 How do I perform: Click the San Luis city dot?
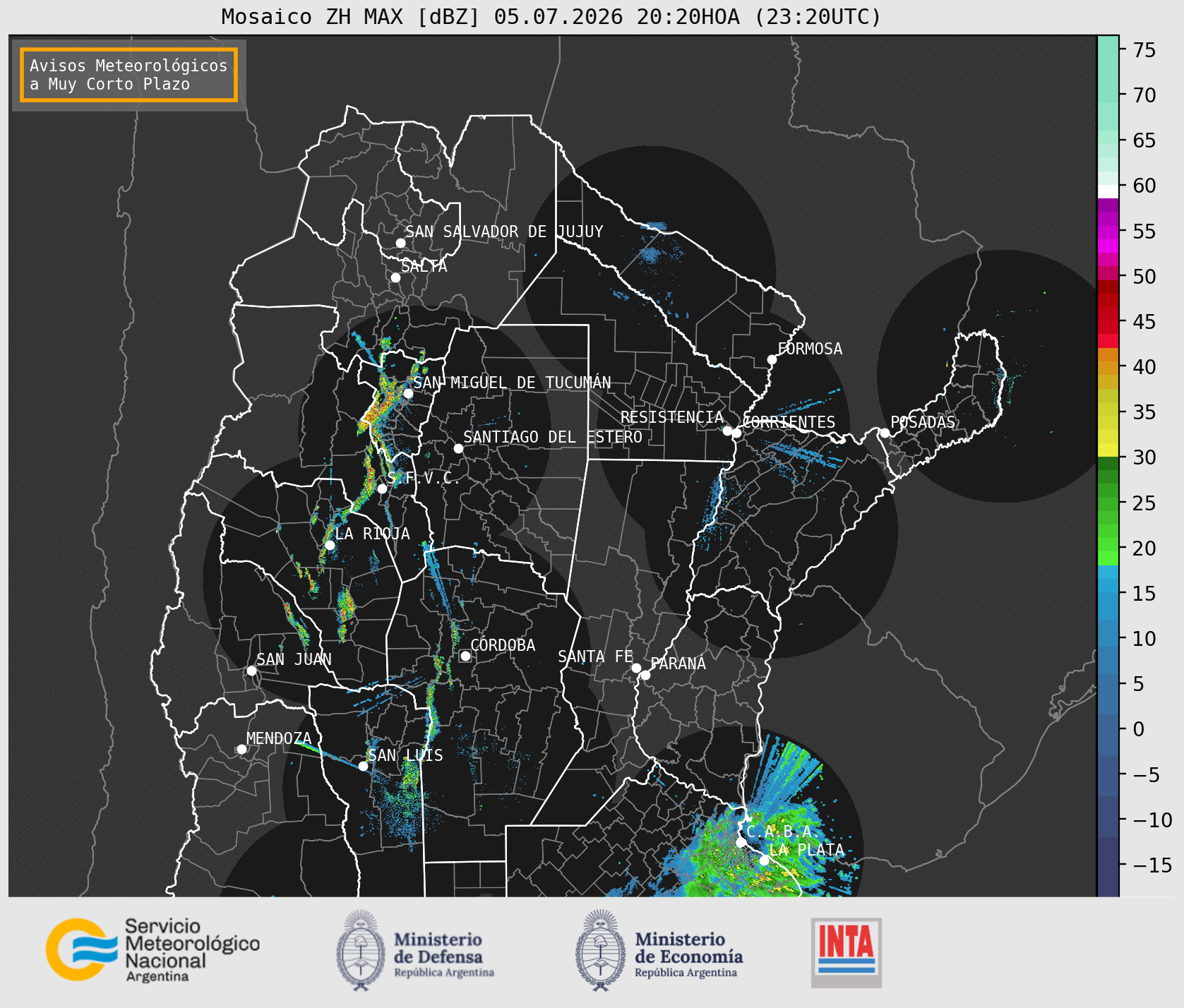point(363,766)
